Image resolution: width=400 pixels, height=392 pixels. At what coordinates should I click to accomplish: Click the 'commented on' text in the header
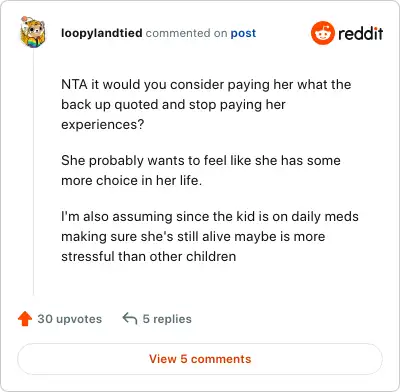(x=186, y=33)
